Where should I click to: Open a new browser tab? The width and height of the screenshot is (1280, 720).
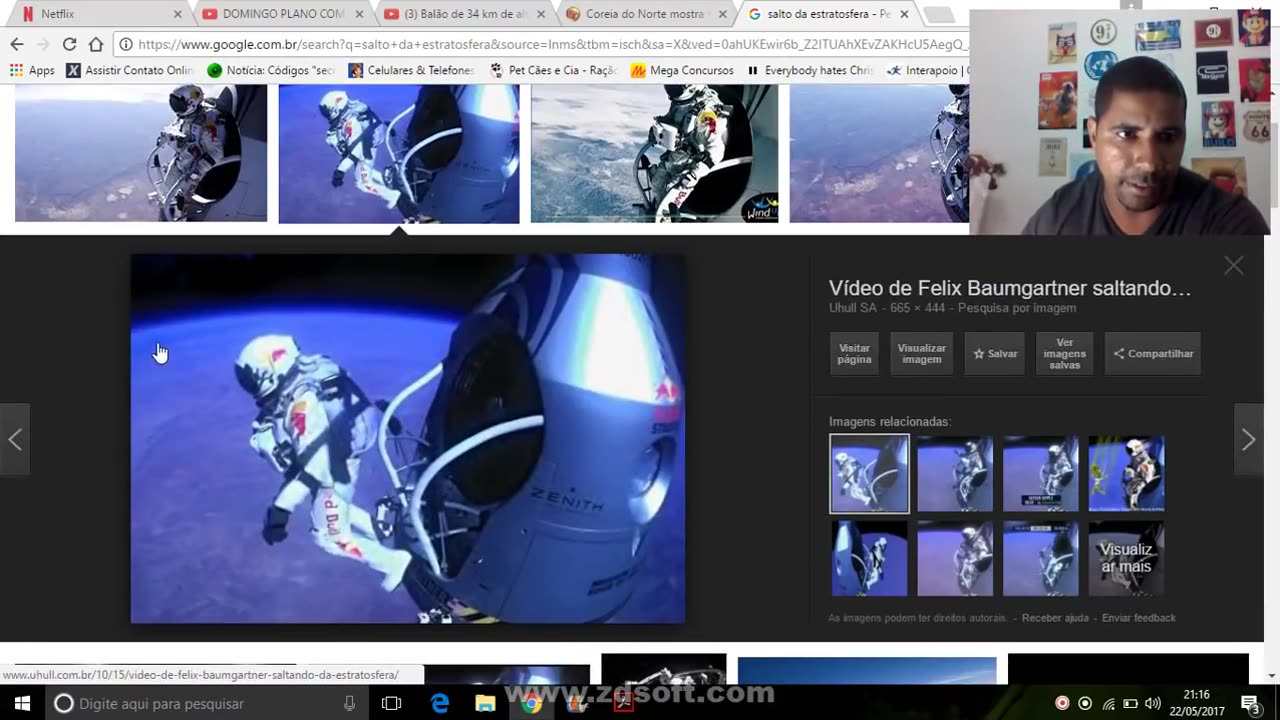coord(938,14)
